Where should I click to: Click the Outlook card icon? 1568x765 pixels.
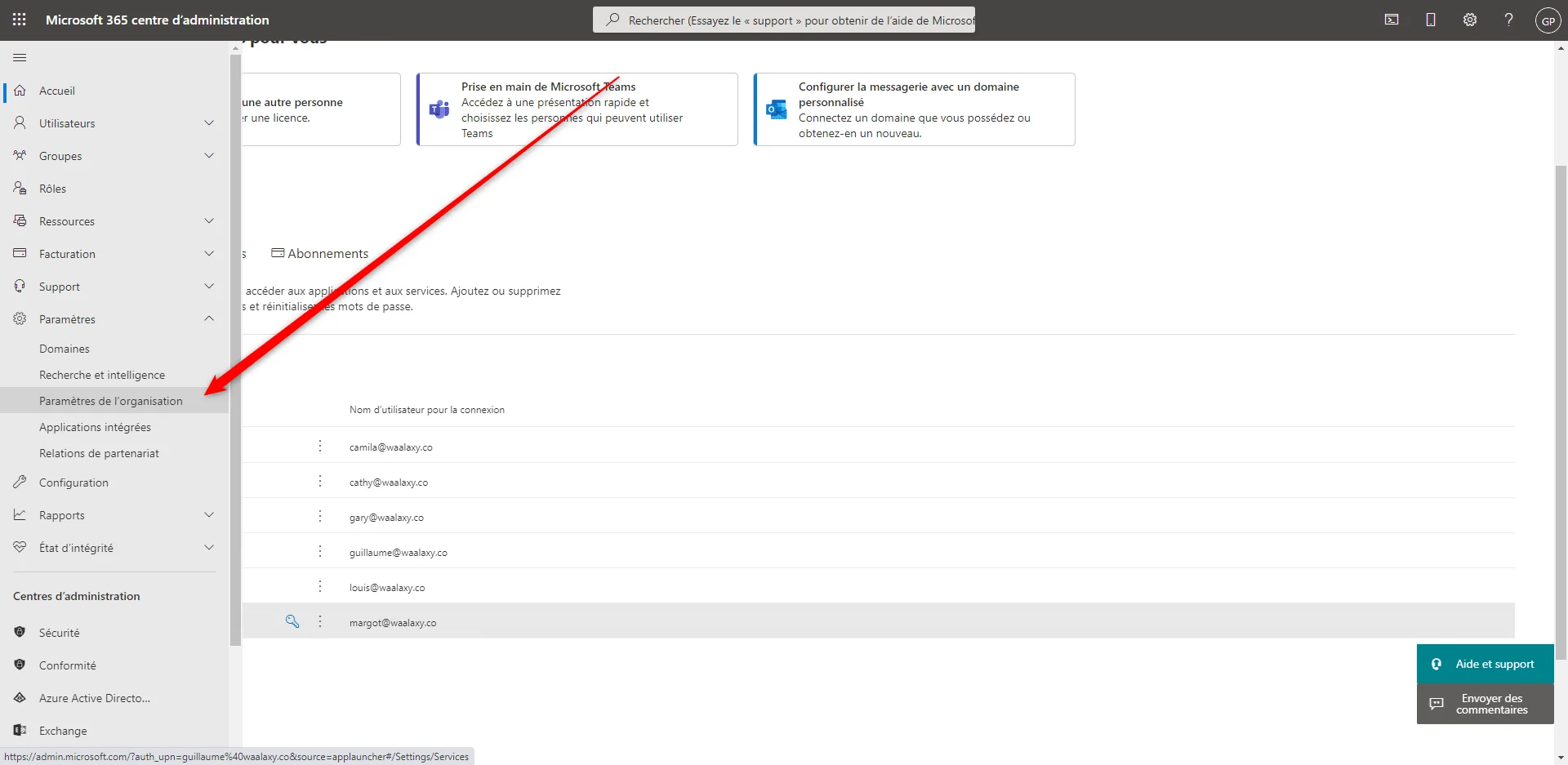click(x=777, y=109)
